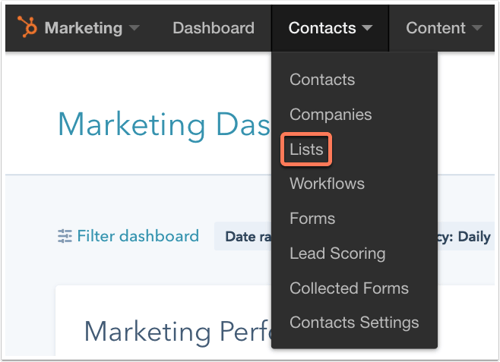
Task: Open the Marketing dropdown in navbar
Action: 92,28
